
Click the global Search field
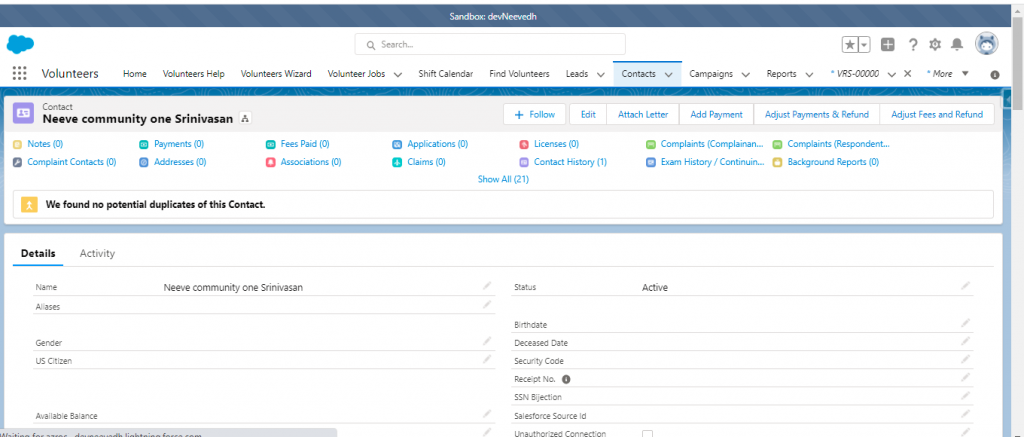490,44
